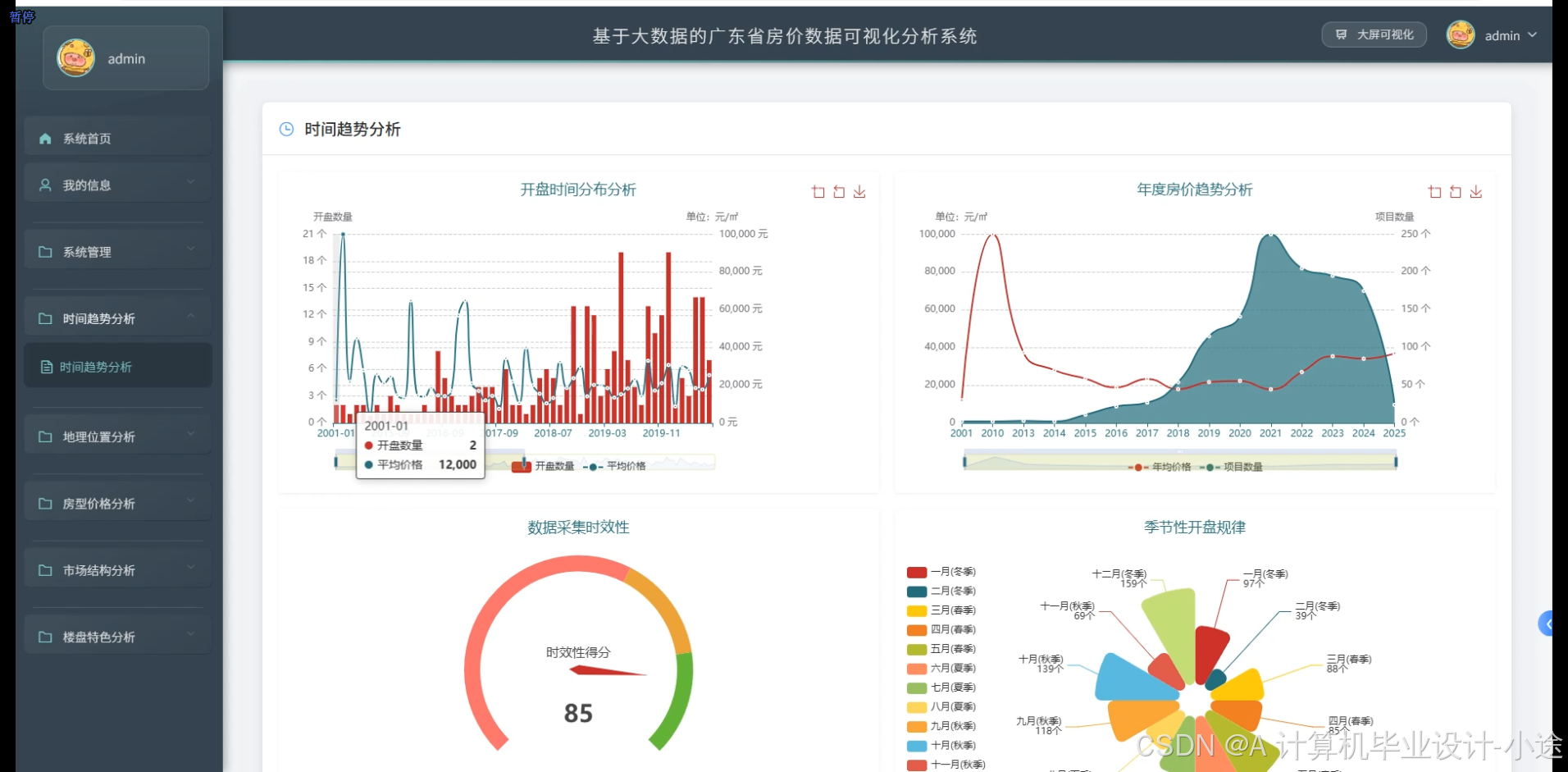Screen dimensions: 1568x772
Task: Open 我的信息 menu item
Action: tap(118, 185)
